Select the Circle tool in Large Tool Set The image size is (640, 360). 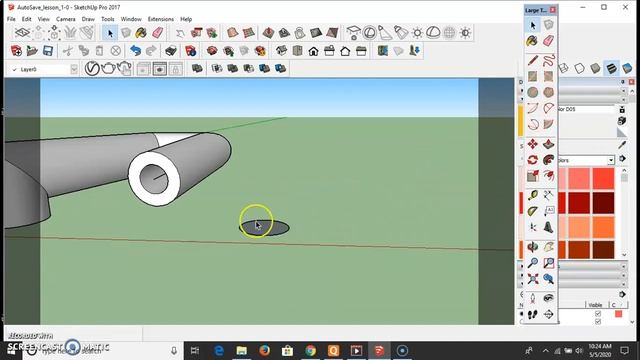tap(533, 92)
